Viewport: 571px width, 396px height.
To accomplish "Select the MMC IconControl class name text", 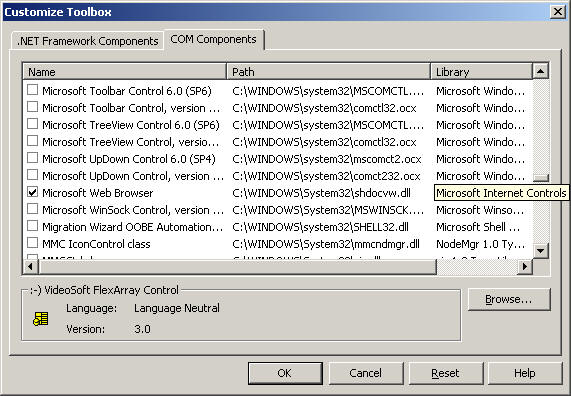I will tap(96, 244).
